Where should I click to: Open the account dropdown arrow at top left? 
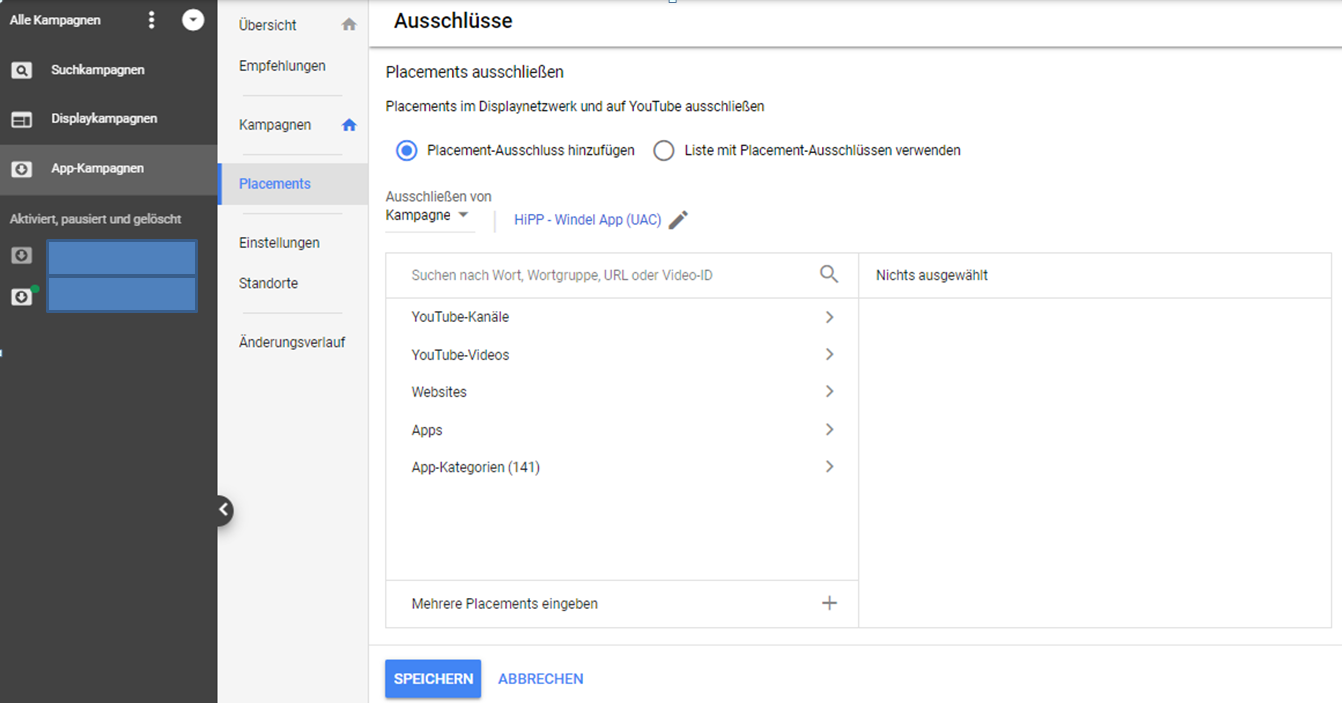point(192,19)
